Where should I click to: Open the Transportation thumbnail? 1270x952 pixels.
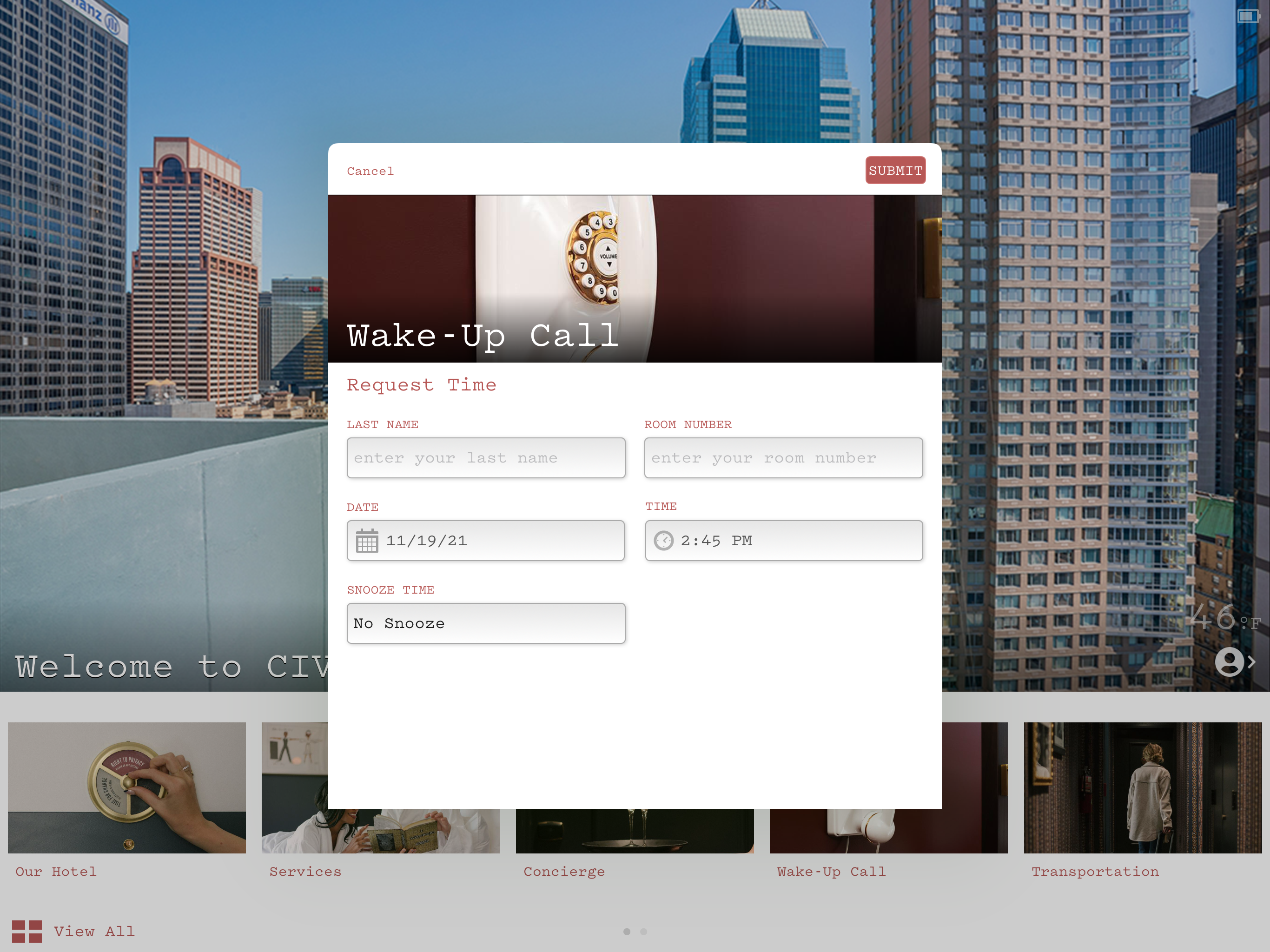[x=1142, y=787]
